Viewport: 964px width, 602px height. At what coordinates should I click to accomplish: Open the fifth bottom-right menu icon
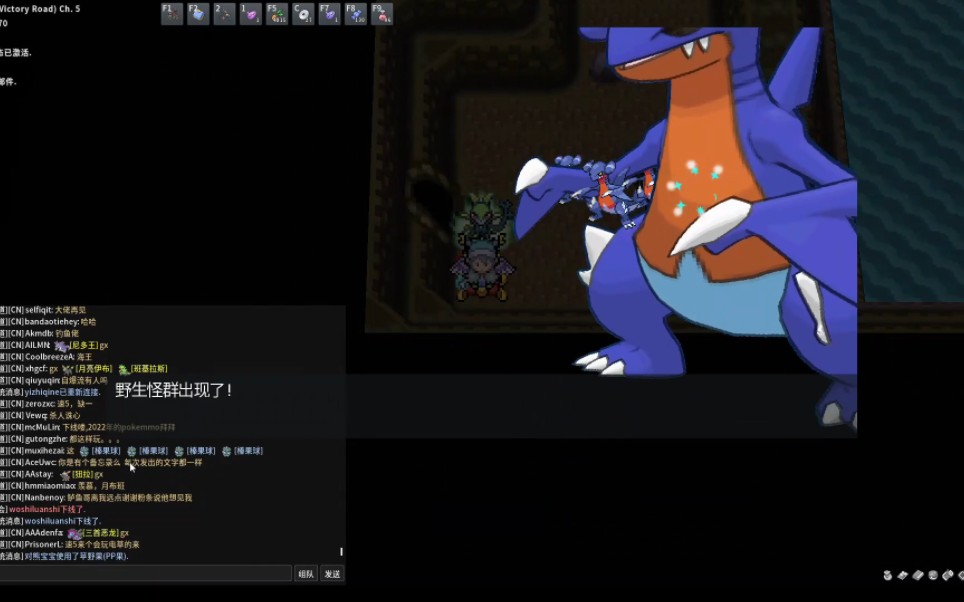tap(947, 575)
